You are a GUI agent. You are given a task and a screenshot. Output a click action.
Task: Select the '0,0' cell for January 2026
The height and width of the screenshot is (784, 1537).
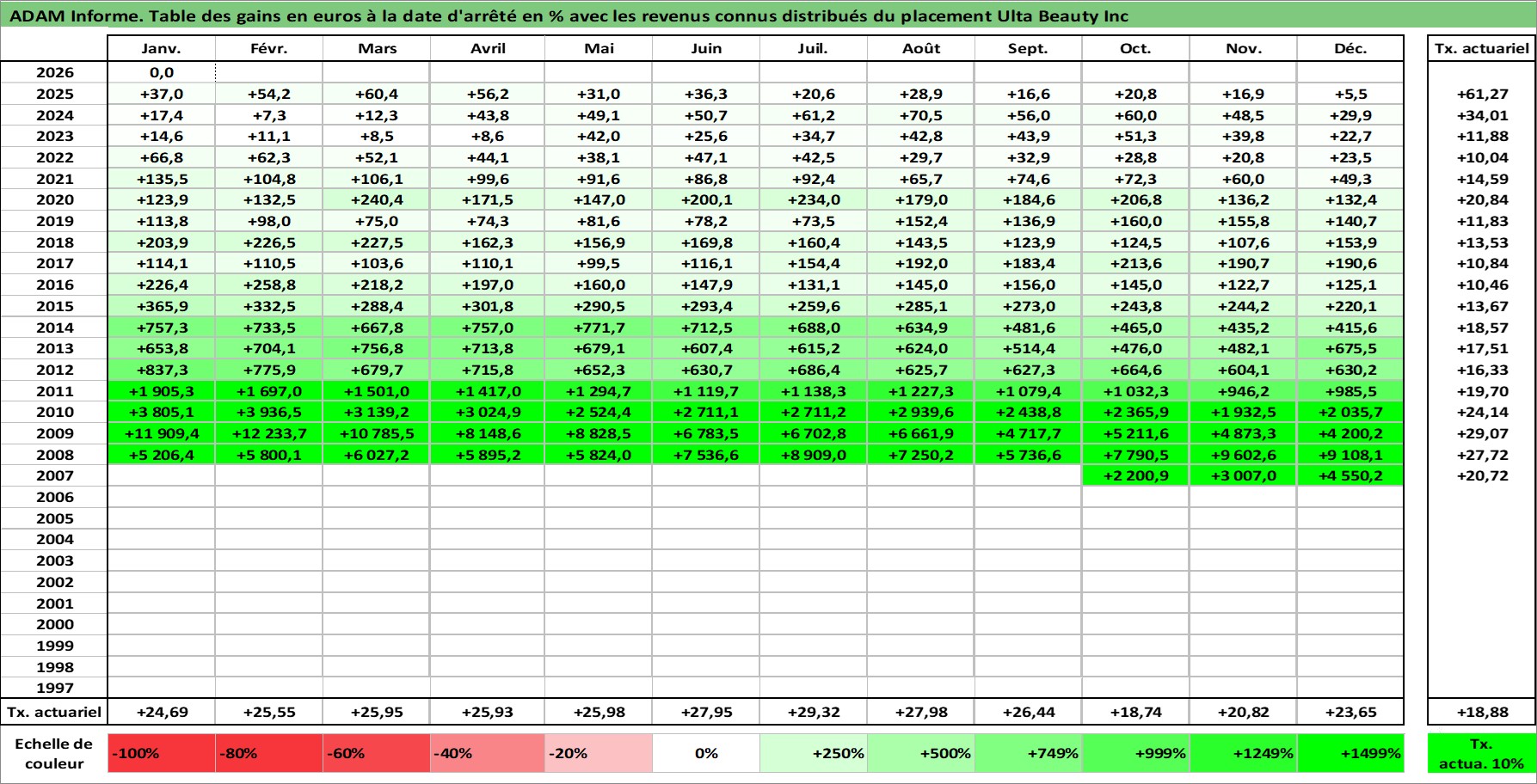[162, 73]
